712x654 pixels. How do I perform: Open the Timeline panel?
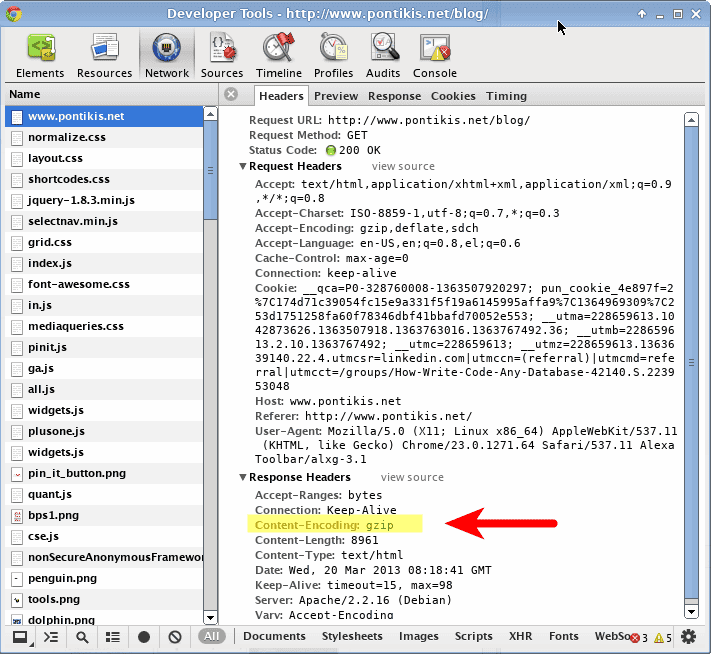tap(279, 55)
